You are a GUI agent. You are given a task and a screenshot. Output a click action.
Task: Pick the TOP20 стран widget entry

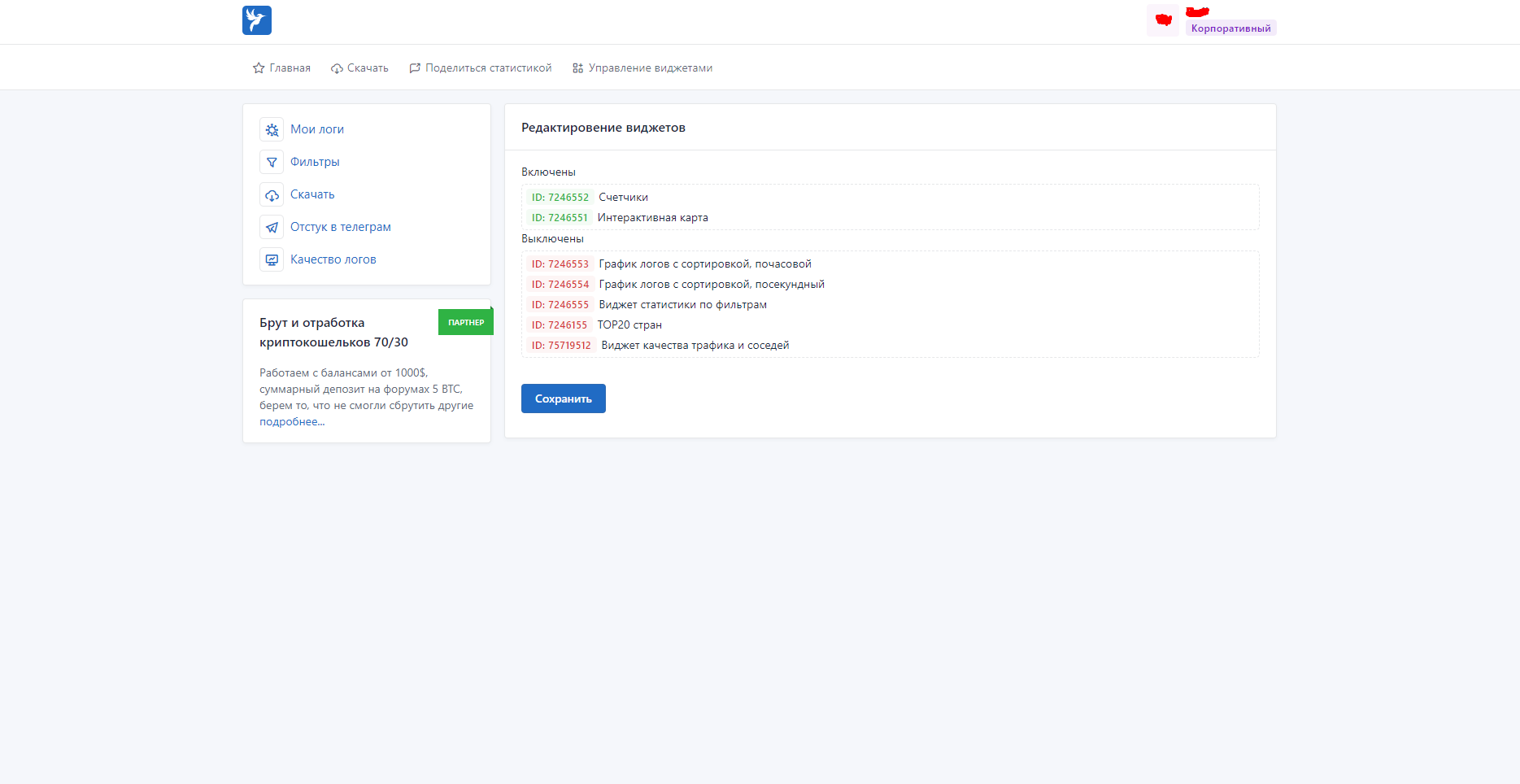point(629,325)
